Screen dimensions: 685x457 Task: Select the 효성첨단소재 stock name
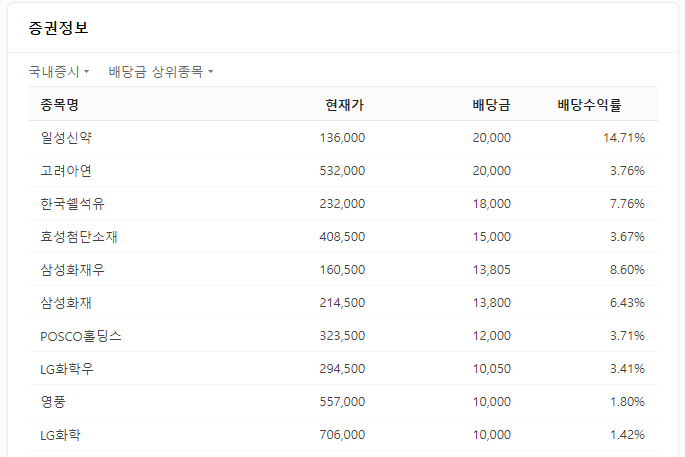coord(79,237)
